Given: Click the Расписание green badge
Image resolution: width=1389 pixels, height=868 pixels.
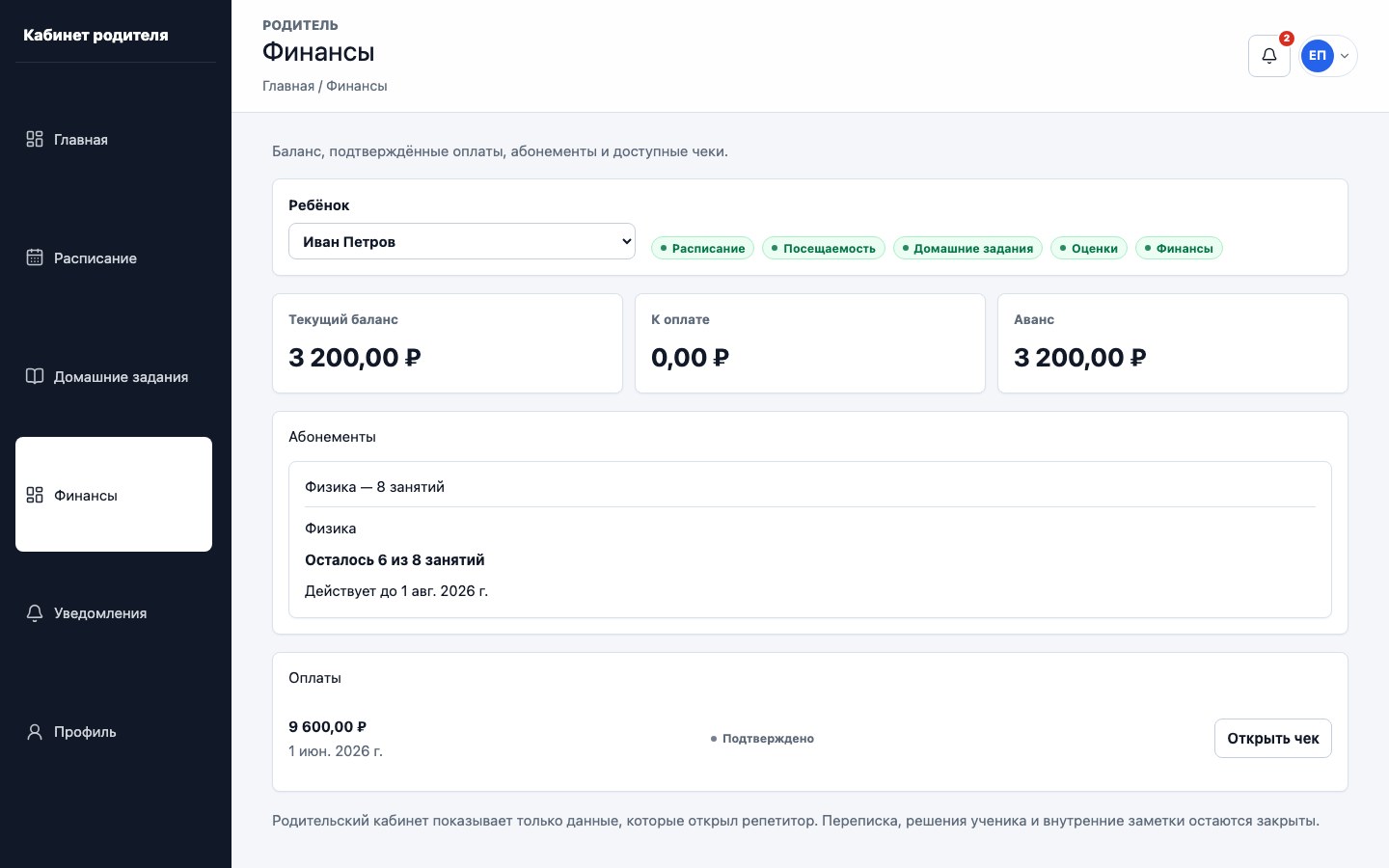Looking at the screenshot, I should (702, 248).
